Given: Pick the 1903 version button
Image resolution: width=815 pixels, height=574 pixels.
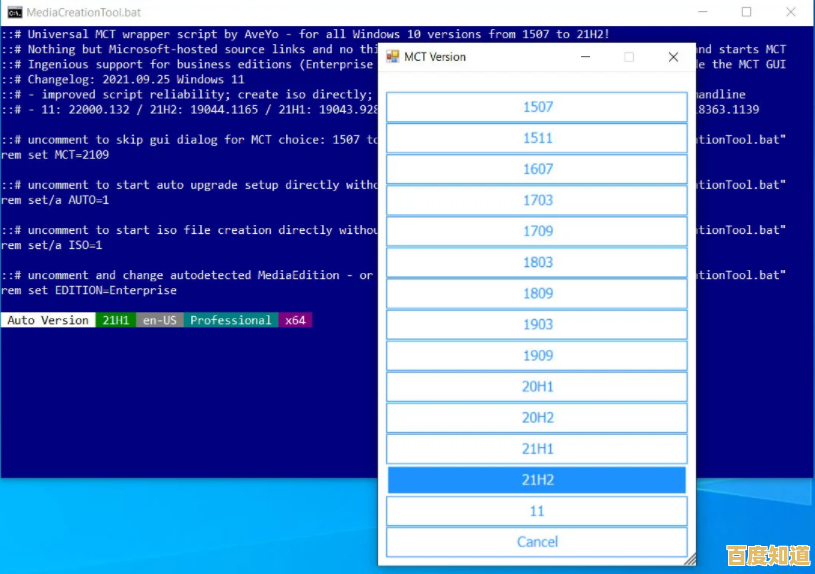Looking at the screenshot, I should 537,324.
